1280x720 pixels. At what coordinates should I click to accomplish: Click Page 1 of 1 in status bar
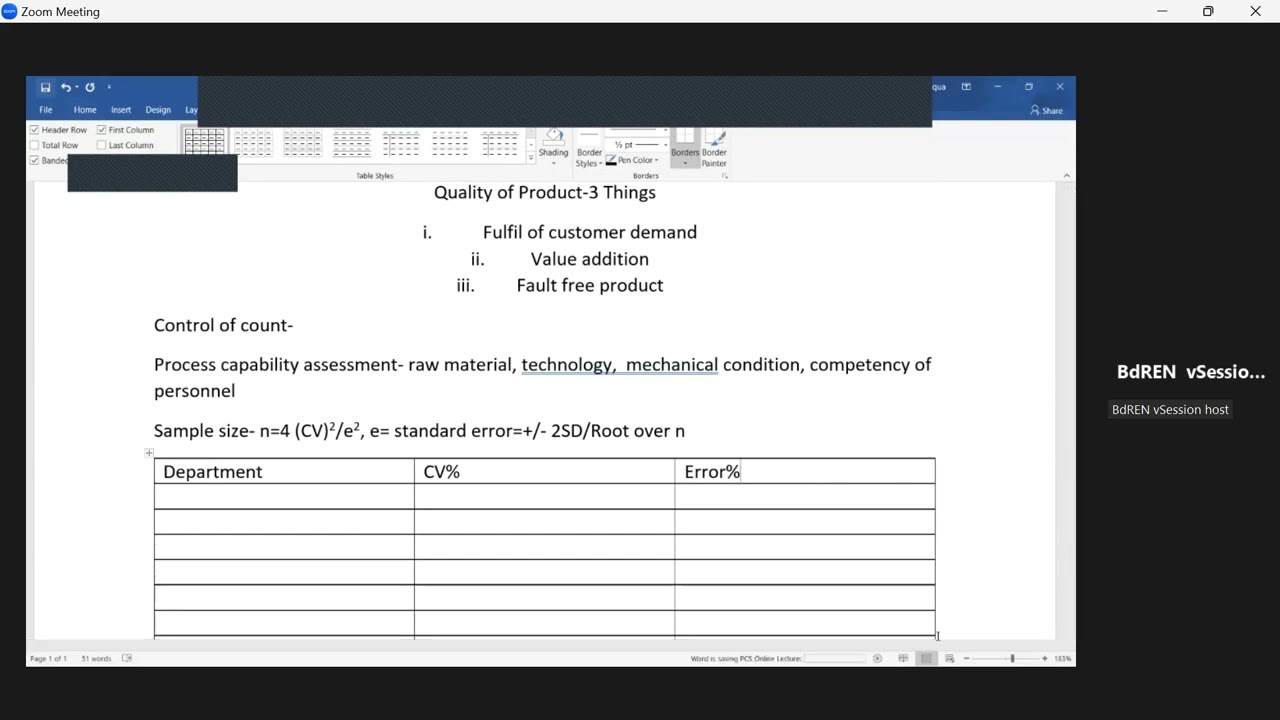click(48, 658)
